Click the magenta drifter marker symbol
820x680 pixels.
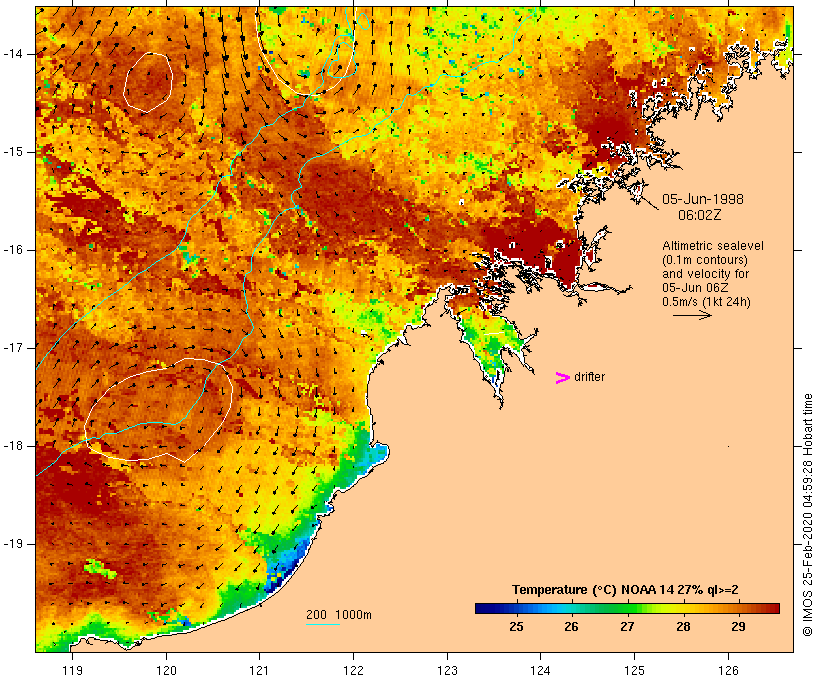pos(562,378)
